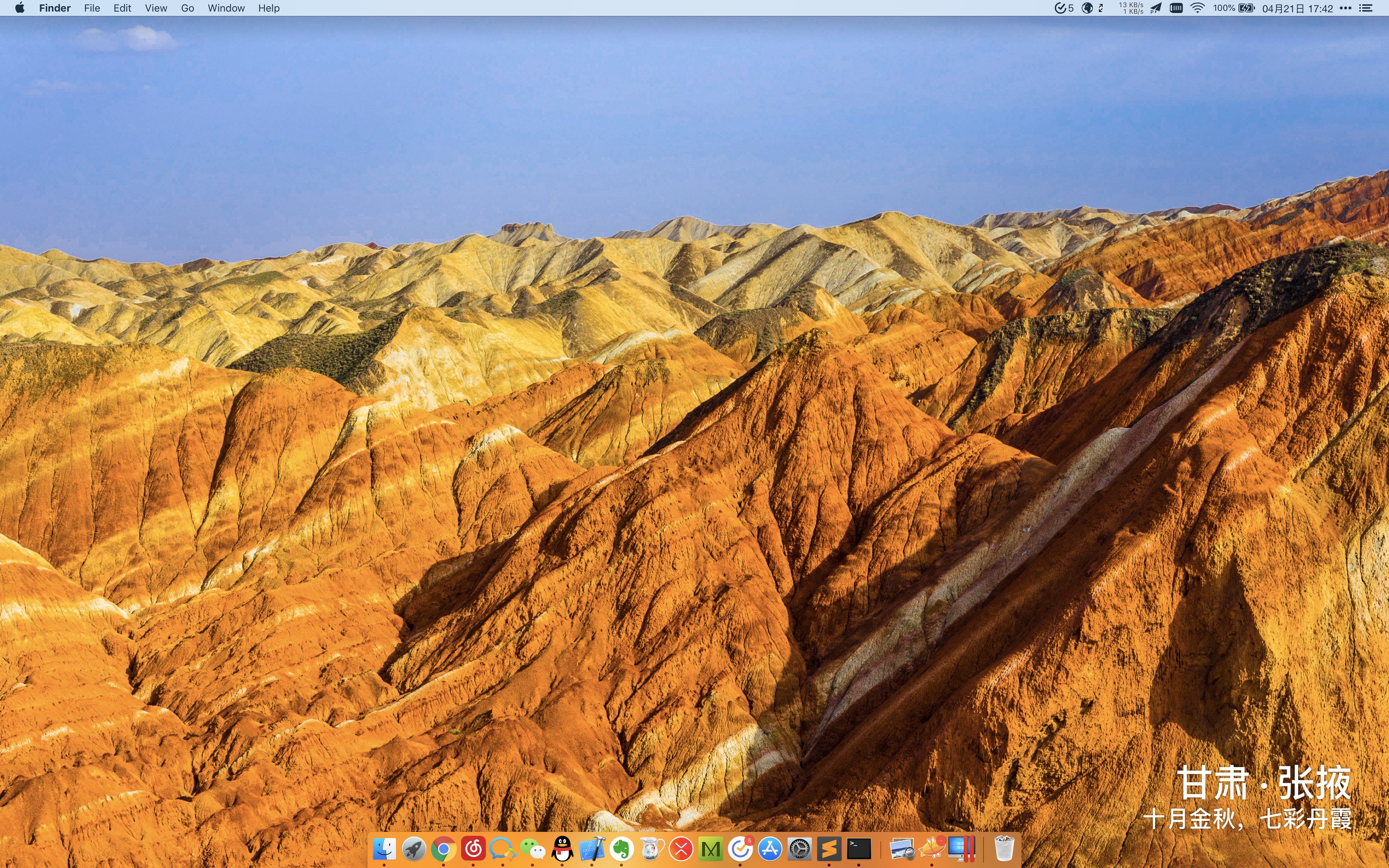Open the Go menu
Image resolution: width=1389 pixels, height=868 pixels.
188,8
